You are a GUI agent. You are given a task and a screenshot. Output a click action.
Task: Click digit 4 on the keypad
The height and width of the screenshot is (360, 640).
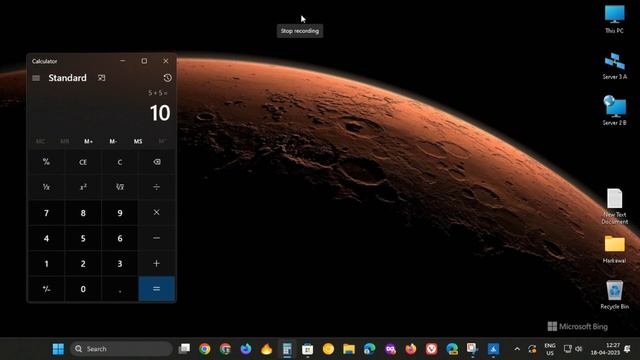click(x=46, y=238)
